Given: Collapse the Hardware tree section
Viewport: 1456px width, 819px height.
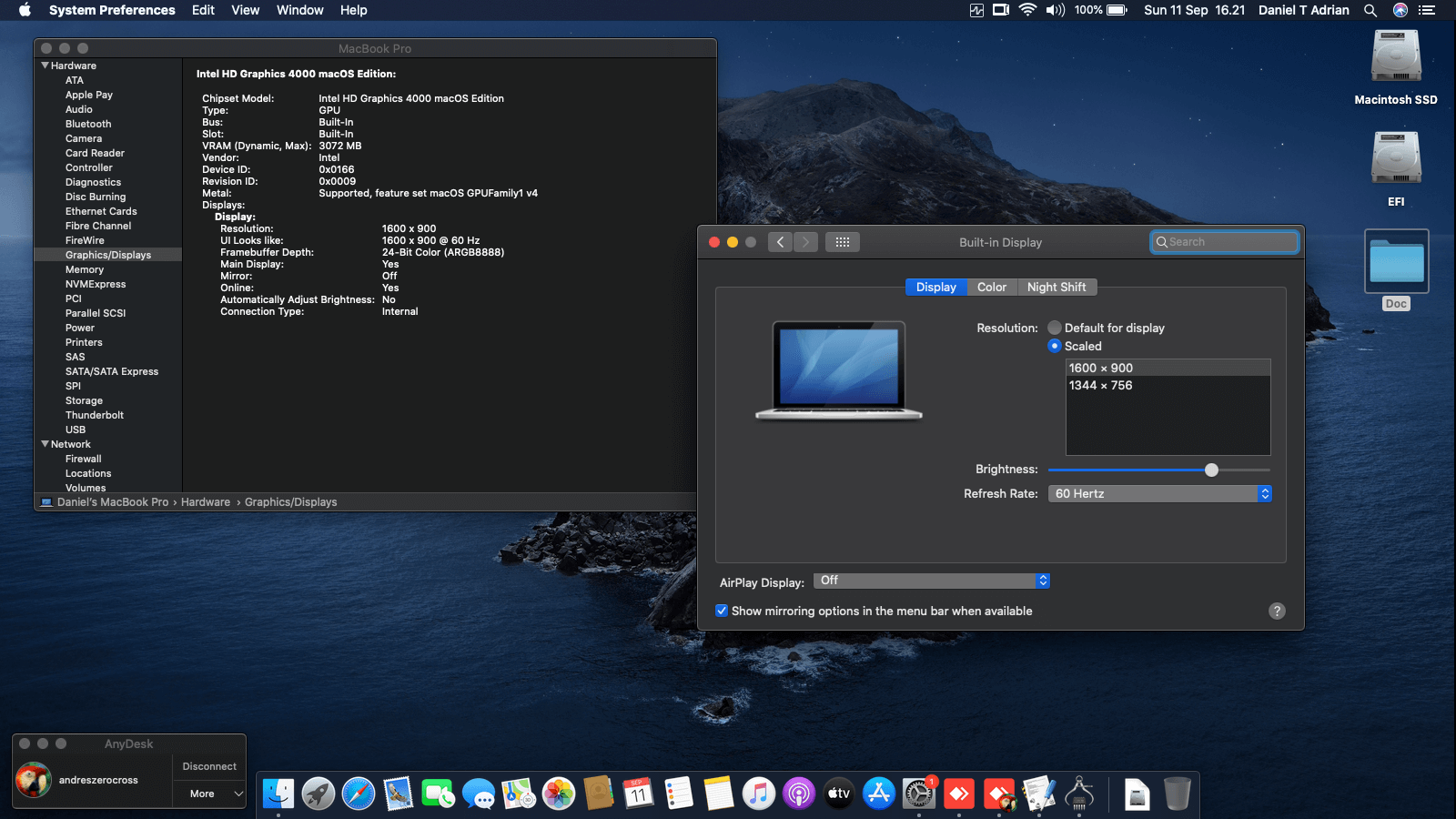Looking at the screenshot, I should coord(45,66).
